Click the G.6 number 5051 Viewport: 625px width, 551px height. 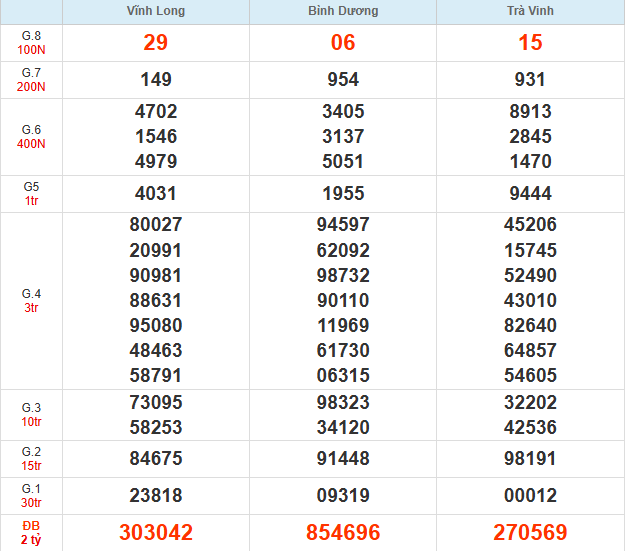pos(343,161)
